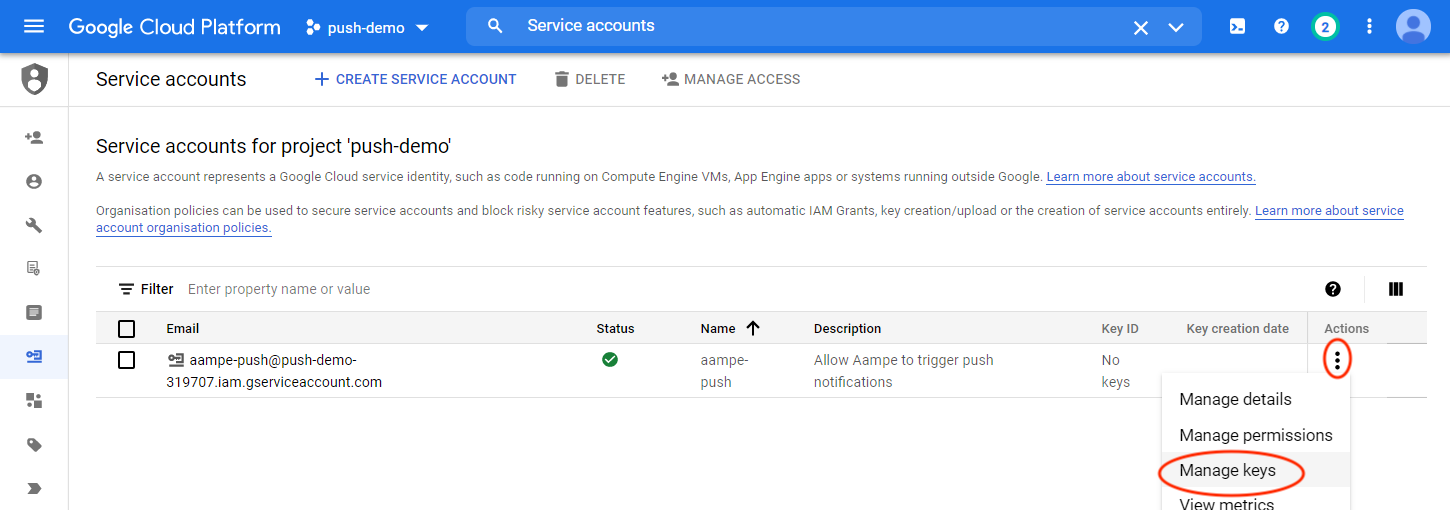The image size is (1450, 510).
Task: Choose Manage details from actions menu
Action: point(1235,399)
